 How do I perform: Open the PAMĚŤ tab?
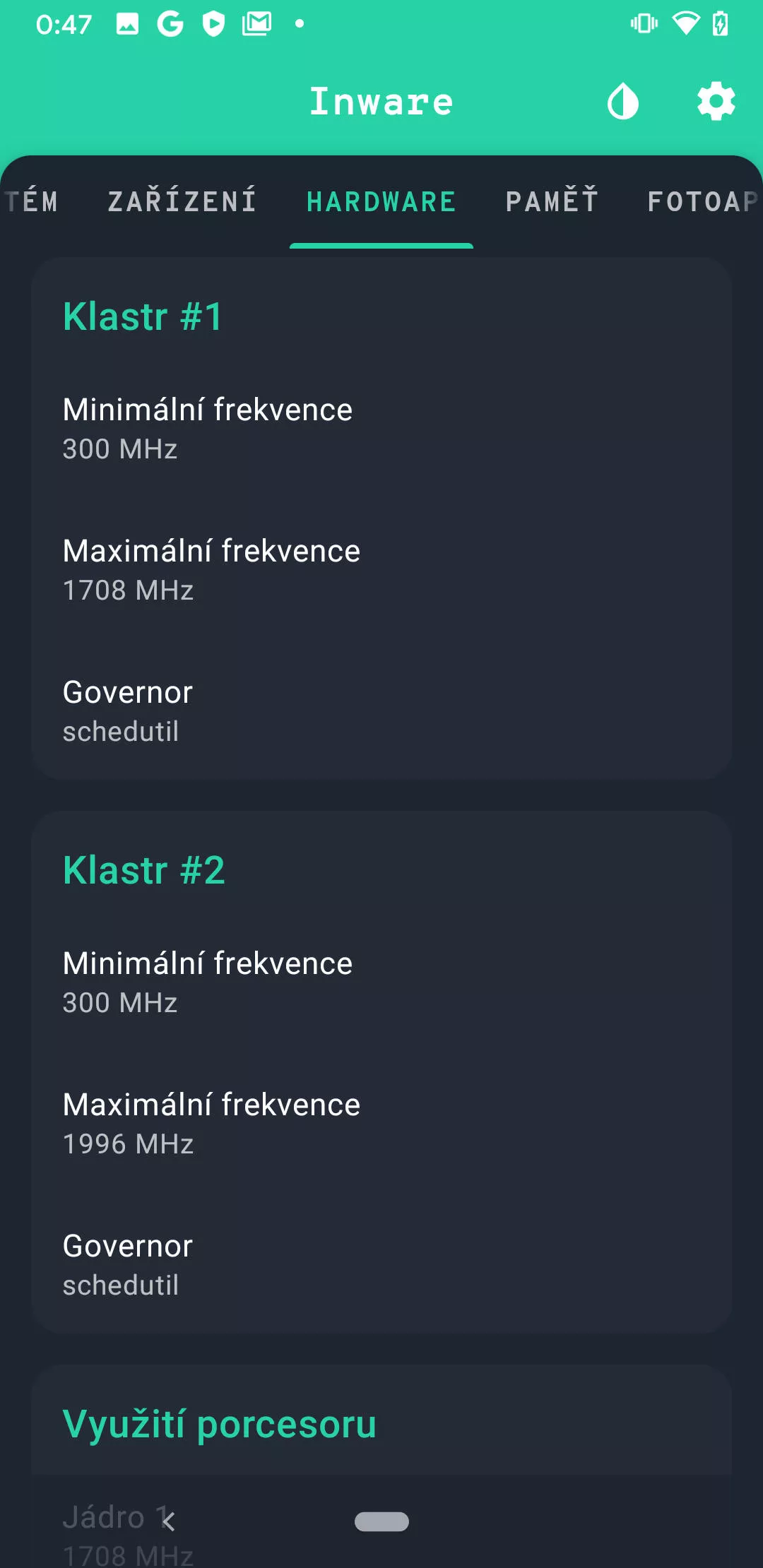coord(552,202)
